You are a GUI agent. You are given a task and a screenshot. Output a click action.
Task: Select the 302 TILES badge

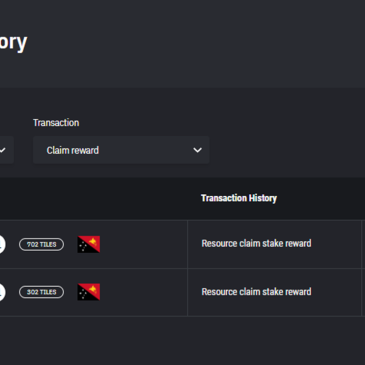(x=41, y=292)
